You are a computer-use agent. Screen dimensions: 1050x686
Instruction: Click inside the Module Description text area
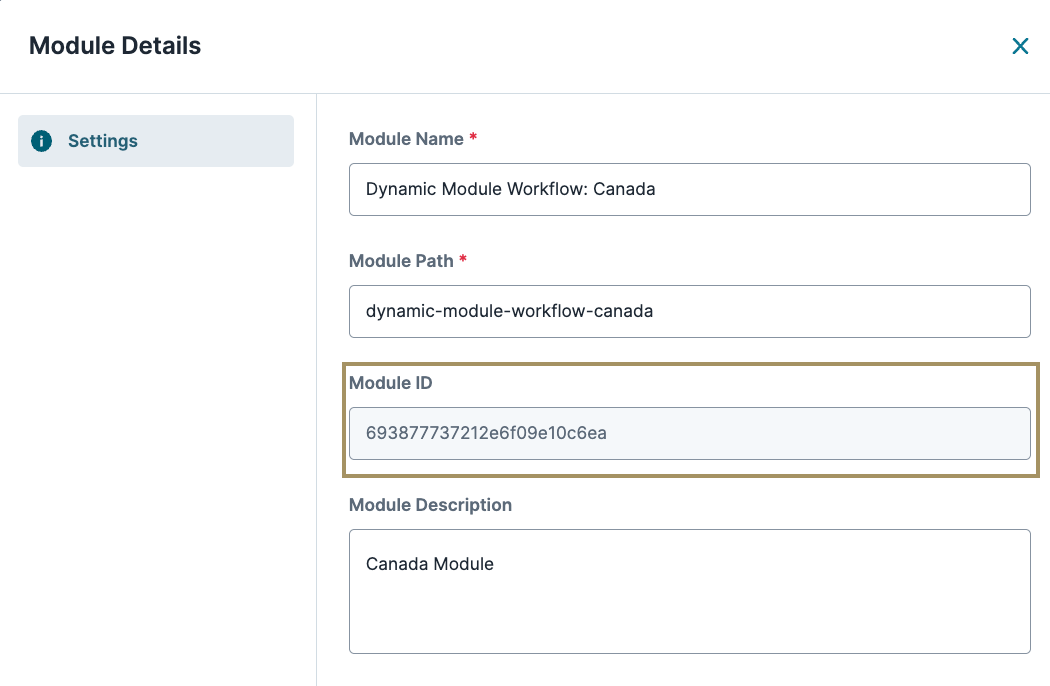pos(690,590)
